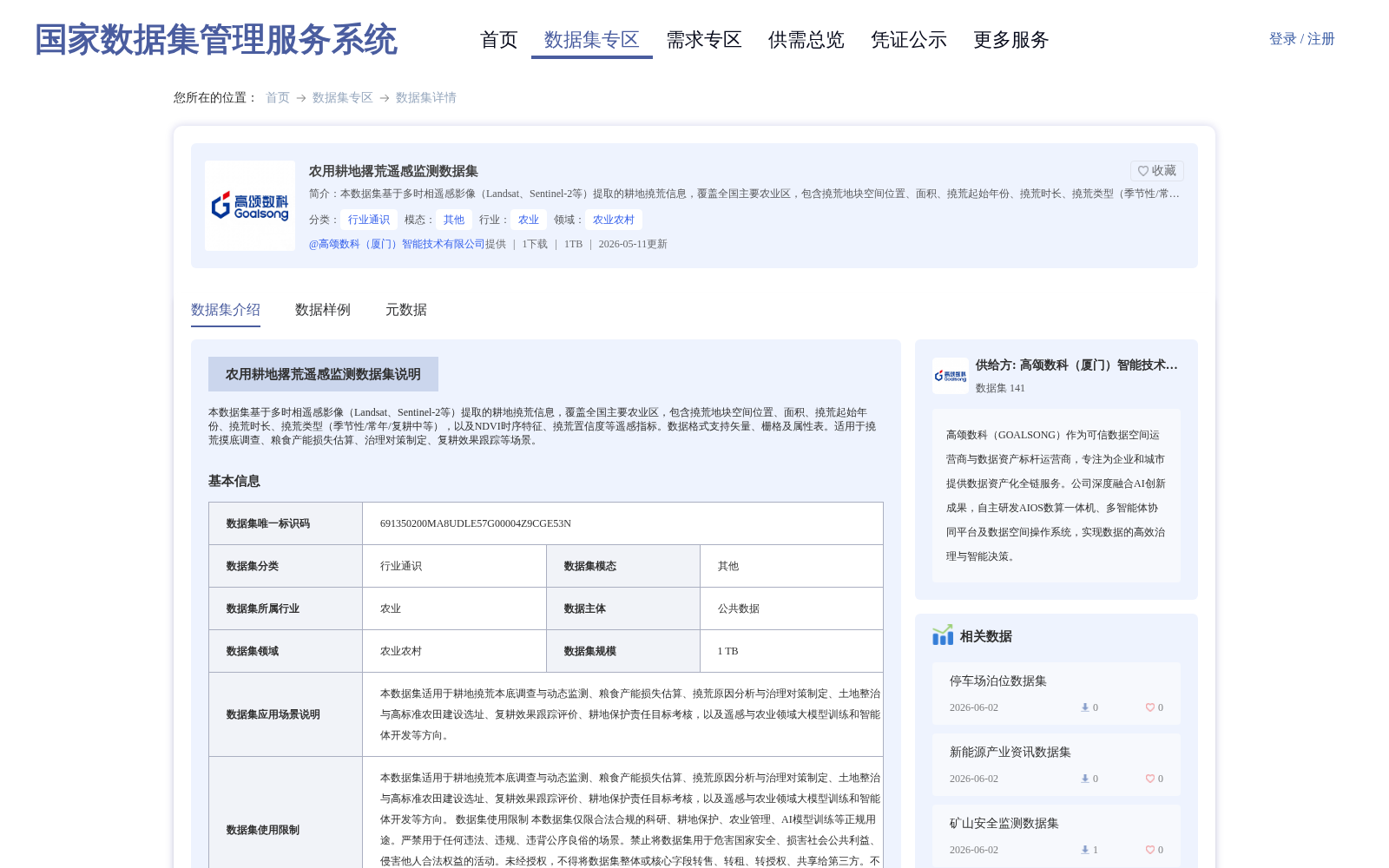Click the 基本信息 section heading

pos(234,481)
